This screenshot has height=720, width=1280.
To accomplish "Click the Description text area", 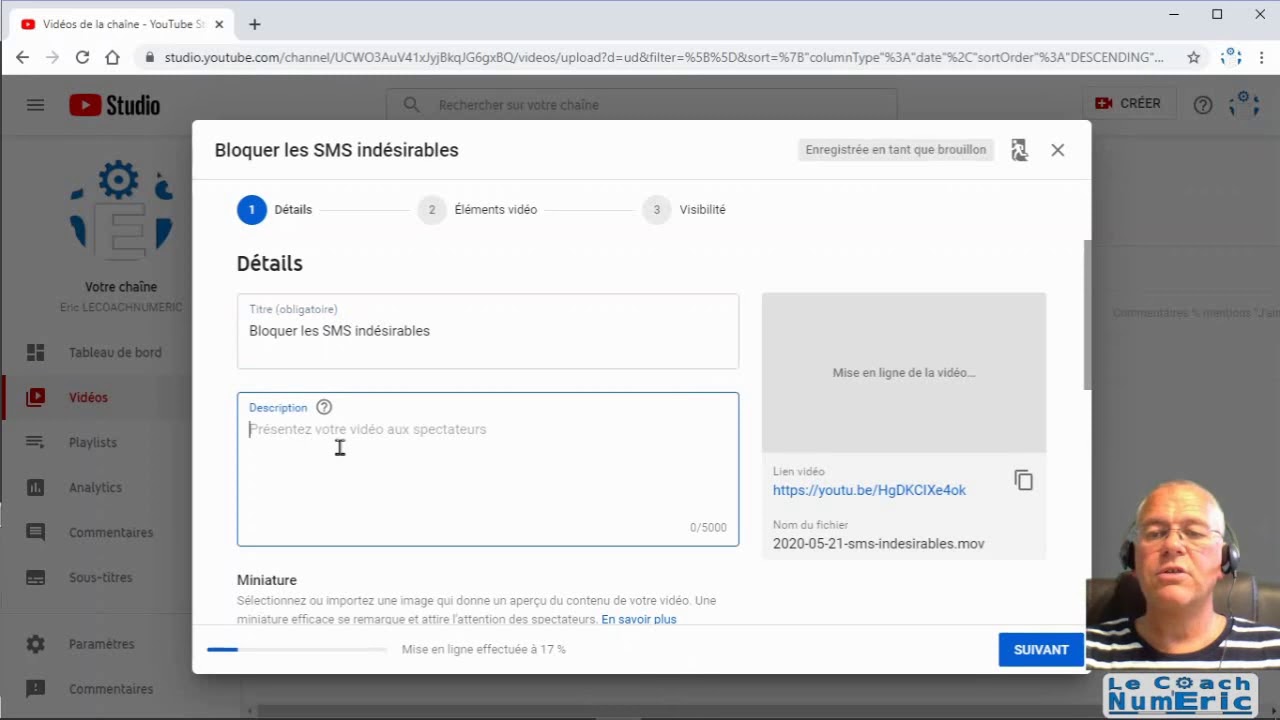I will coord(488,469).
